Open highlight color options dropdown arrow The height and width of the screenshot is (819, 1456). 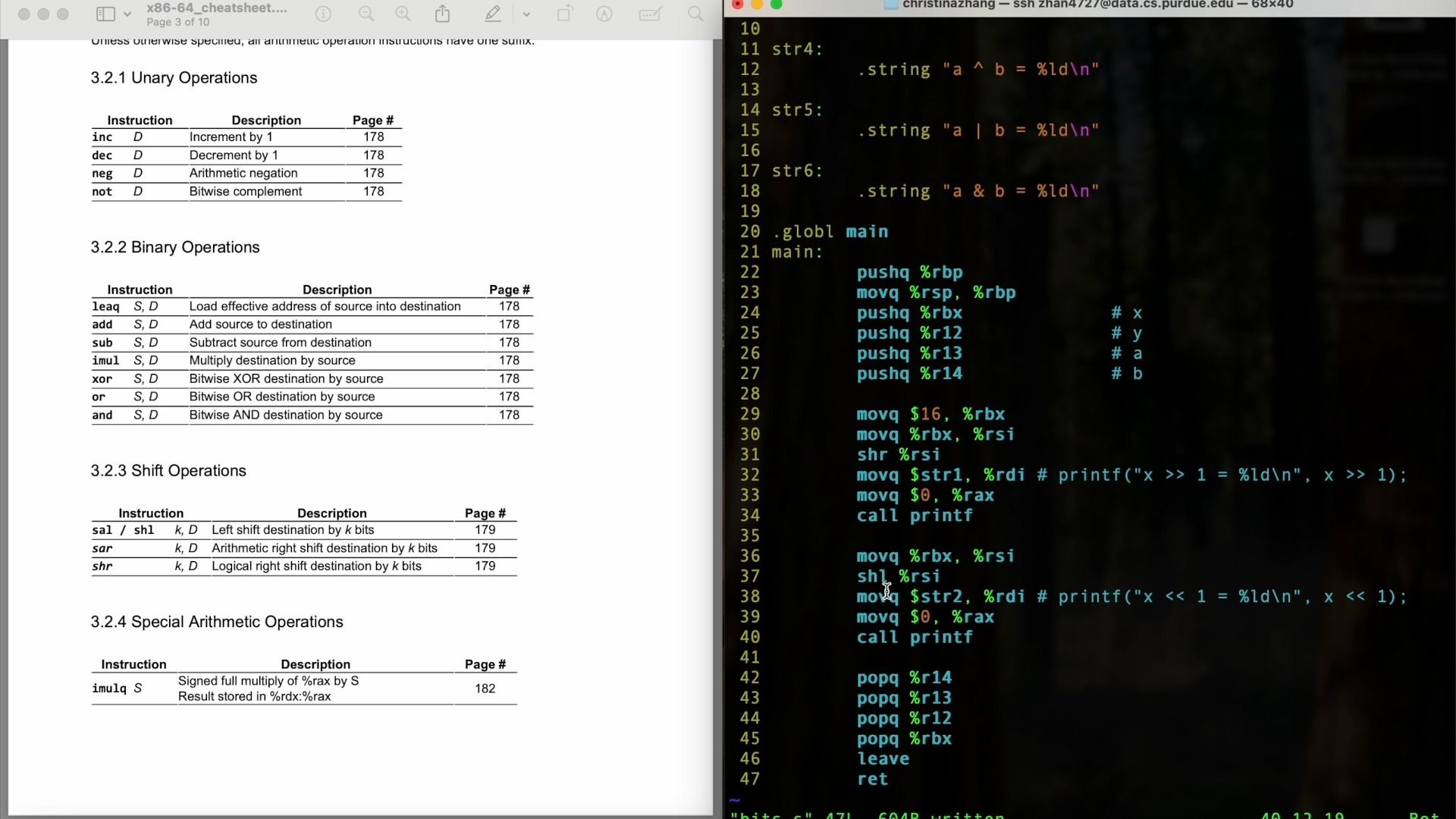(x=526, y=14)
